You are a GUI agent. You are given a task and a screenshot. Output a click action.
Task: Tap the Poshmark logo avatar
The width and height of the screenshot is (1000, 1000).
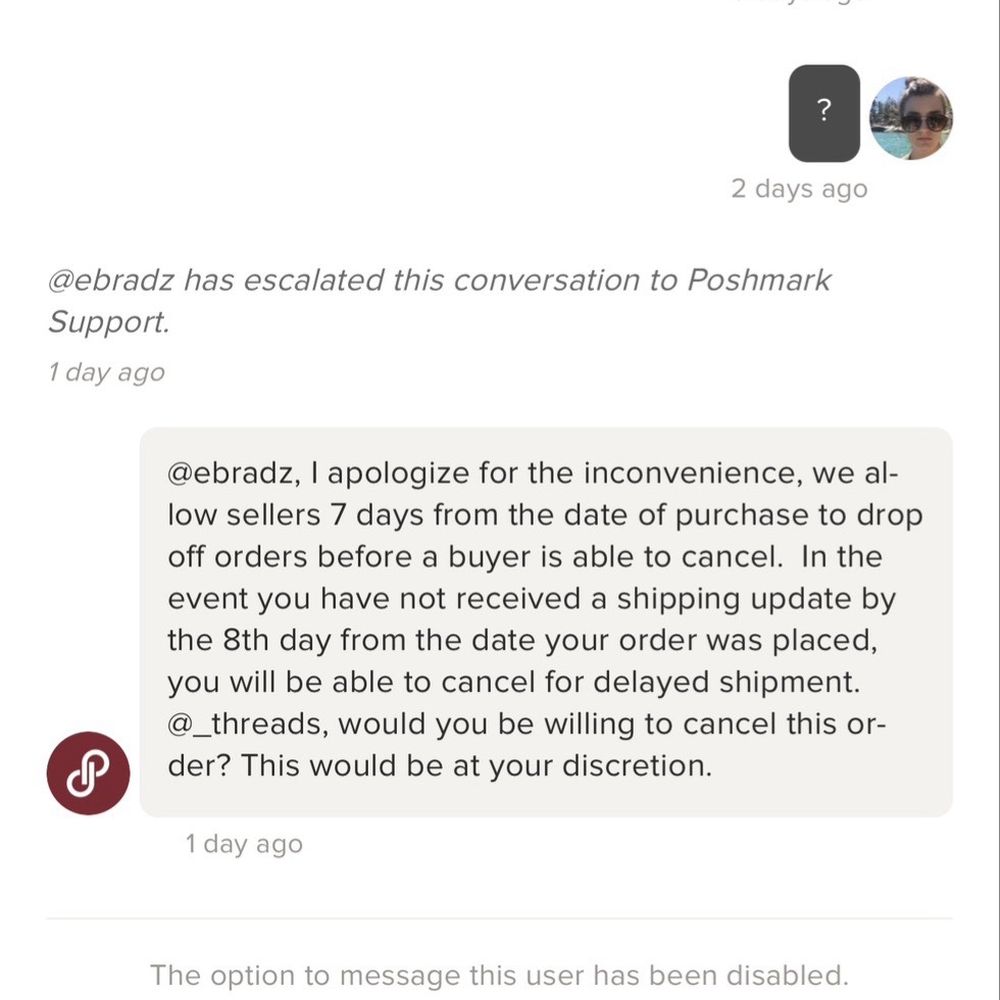88,773
